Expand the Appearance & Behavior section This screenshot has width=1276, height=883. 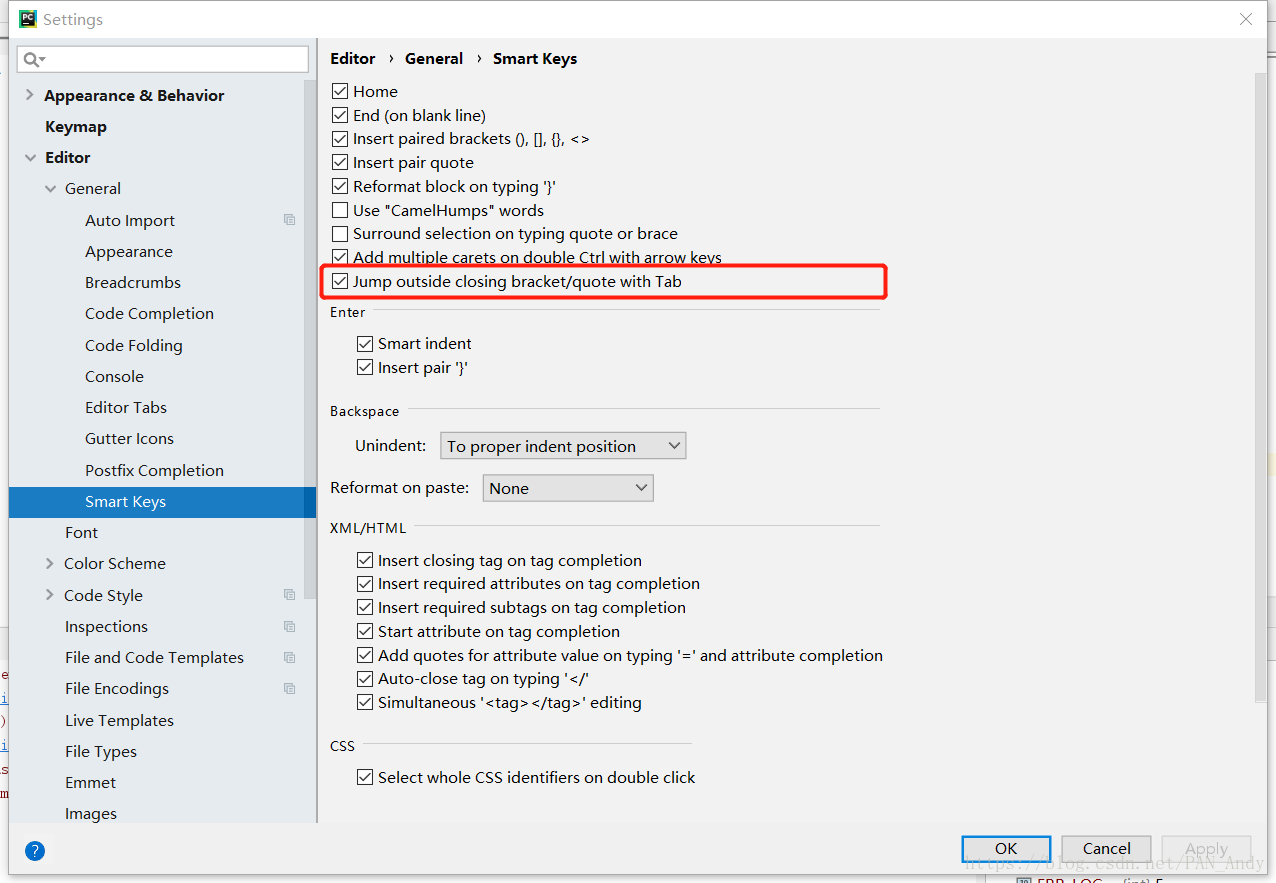tap(30, 95)
